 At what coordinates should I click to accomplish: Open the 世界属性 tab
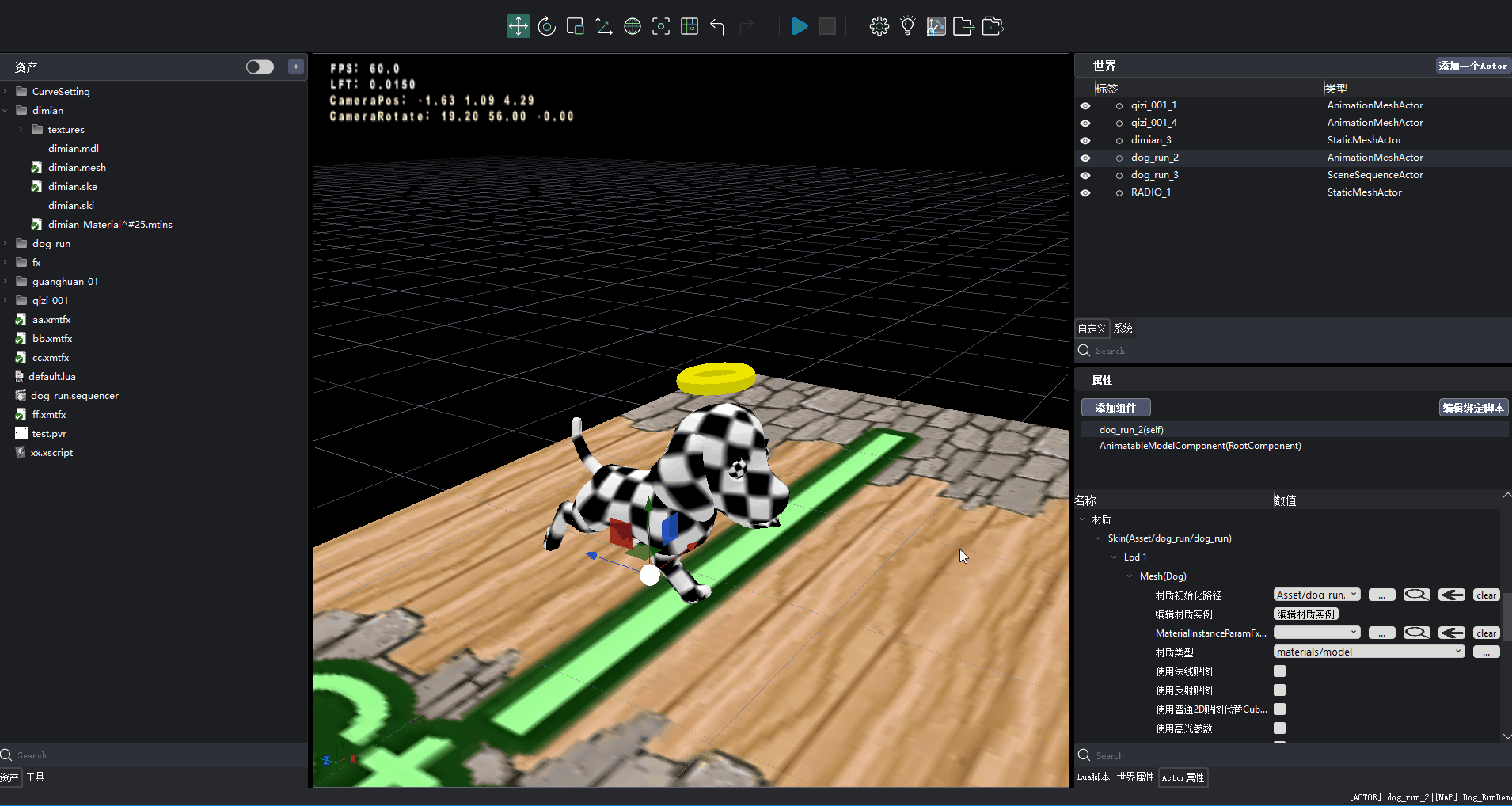1135,777
